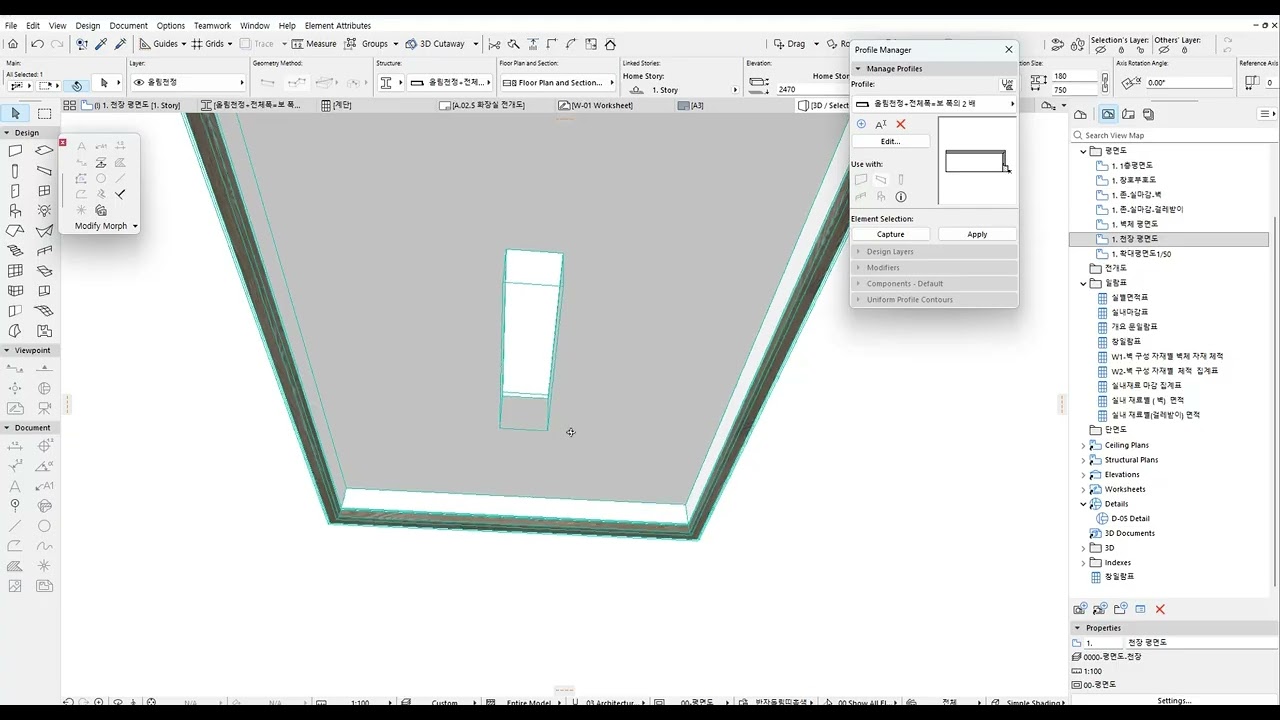Select the Curtain Wall tool
This screenshot has width=1280, height=720.
click(x=15, y=271)
